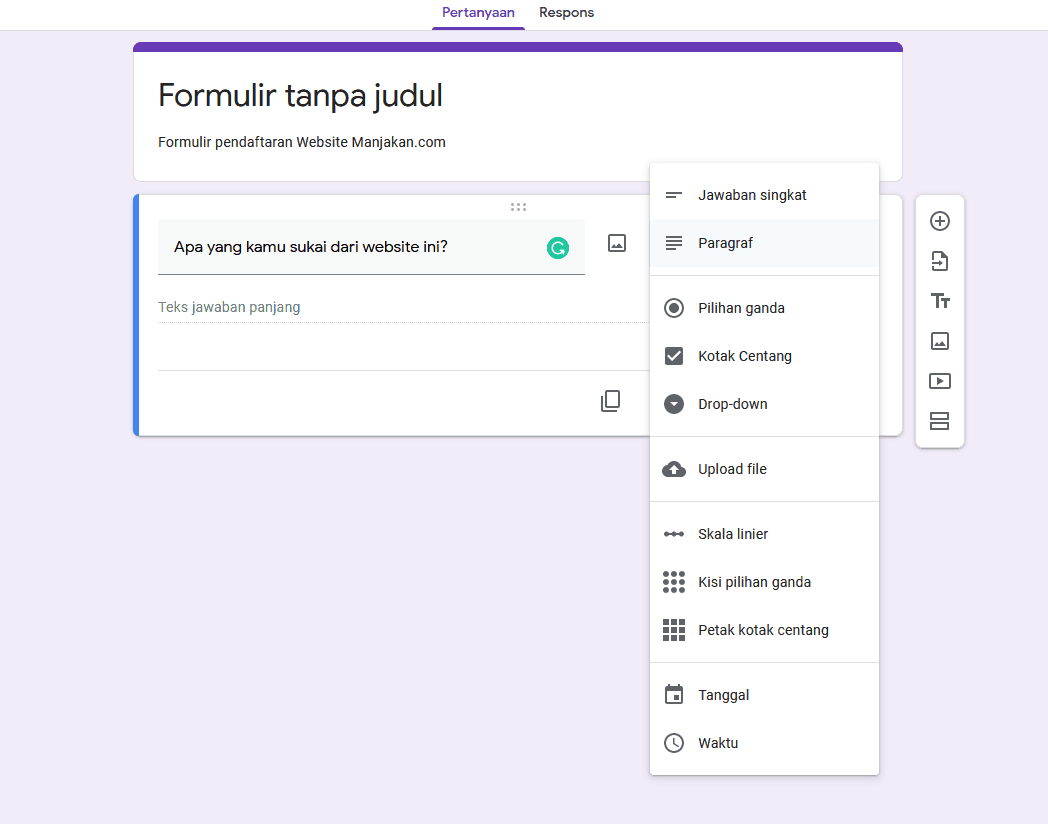Click the form title Formulir tanpa judul
This screenshot has width=1048, height=824.
(300, 94)
